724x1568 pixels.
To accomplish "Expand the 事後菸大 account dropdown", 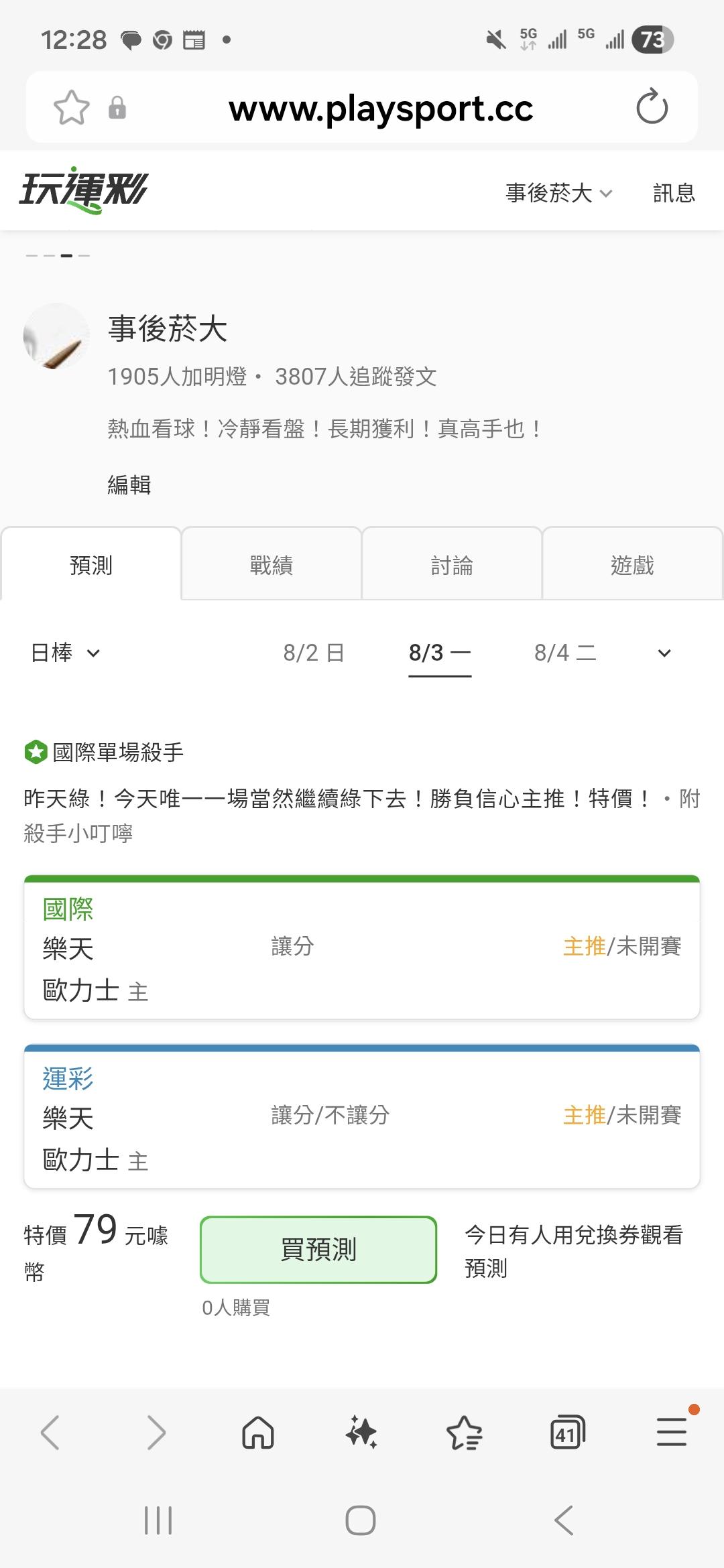I will click(559, 193).
